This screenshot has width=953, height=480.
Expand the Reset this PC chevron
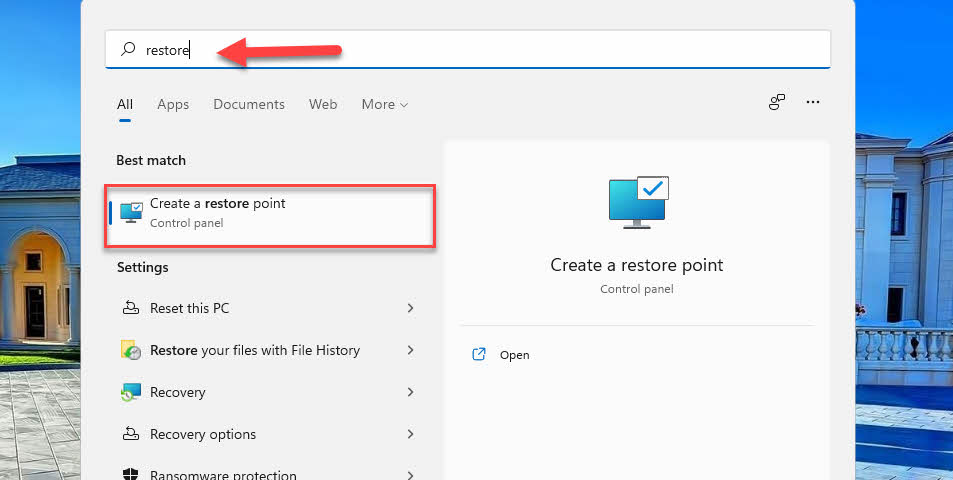411,308
